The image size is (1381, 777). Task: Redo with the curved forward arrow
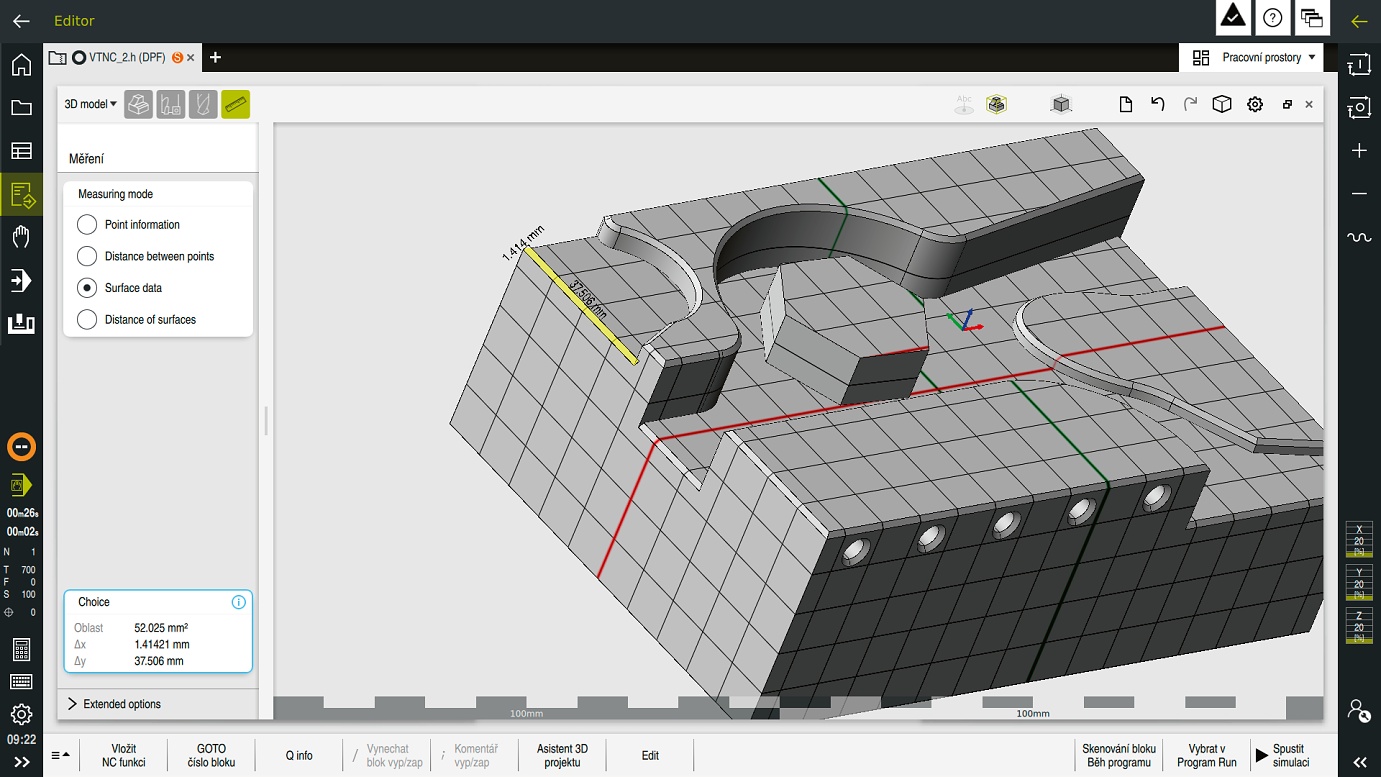[1190, 104]
